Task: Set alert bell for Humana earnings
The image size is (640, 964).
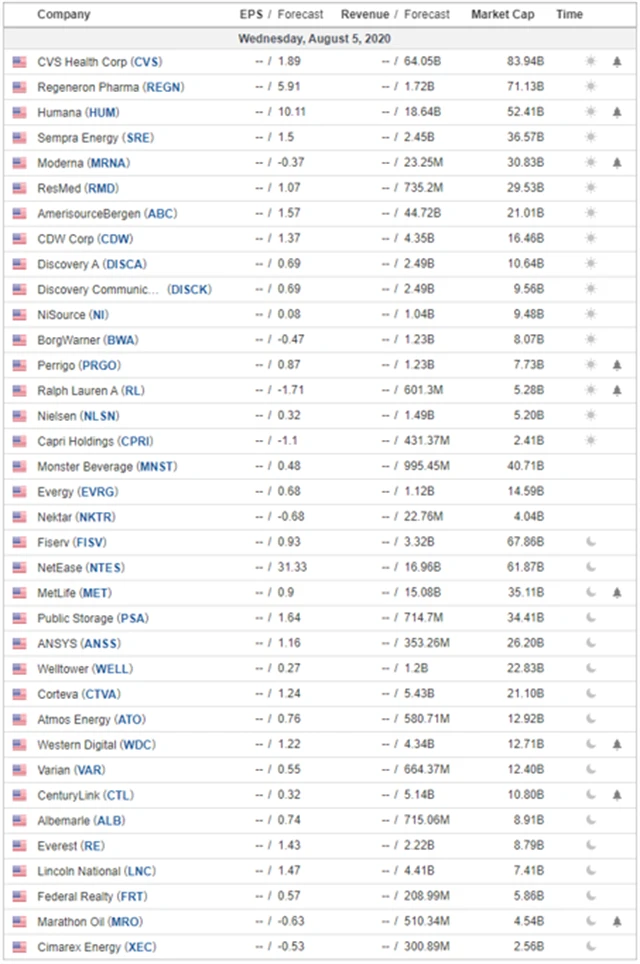Action: click(x=617, y=112)
